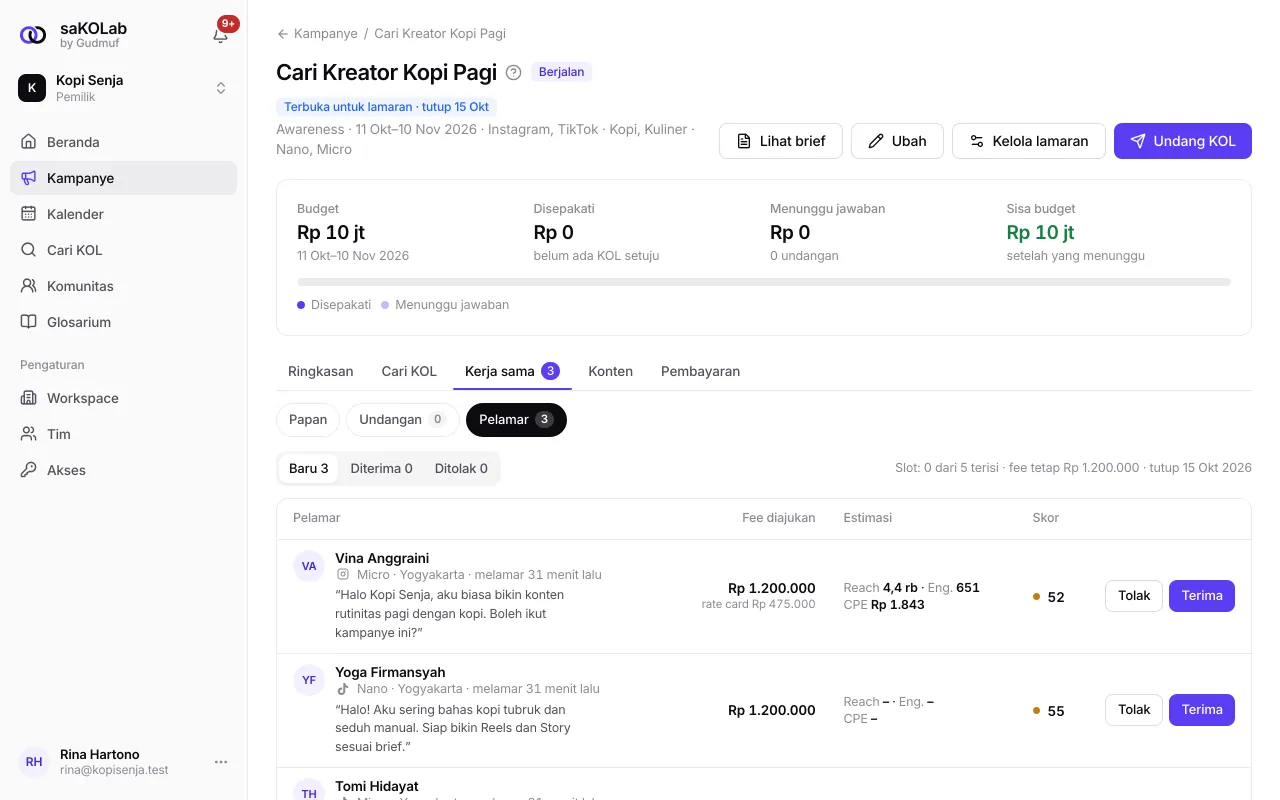This screenshot has width=1280, height=800.
Task: Open the Konten tab
Action: (611, 371)
